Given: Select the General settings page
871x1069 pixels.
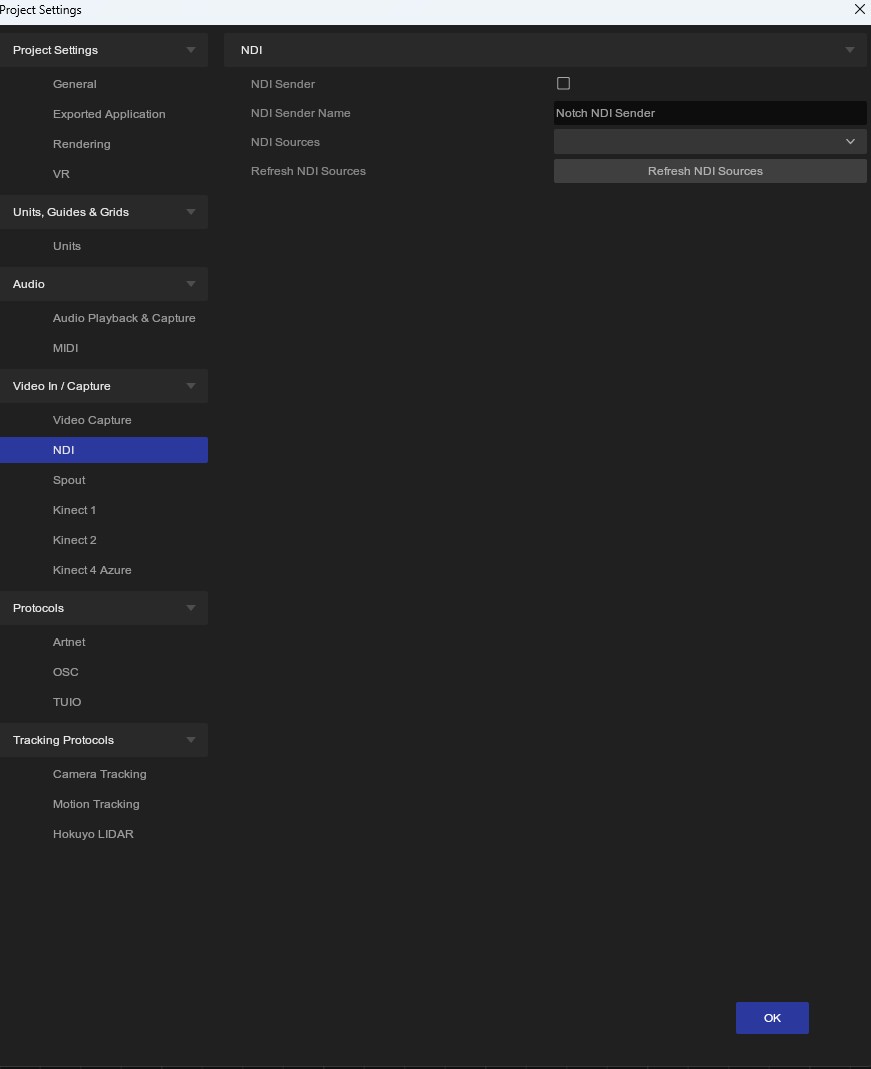Looking at the screenshot, I should point(75,84).
